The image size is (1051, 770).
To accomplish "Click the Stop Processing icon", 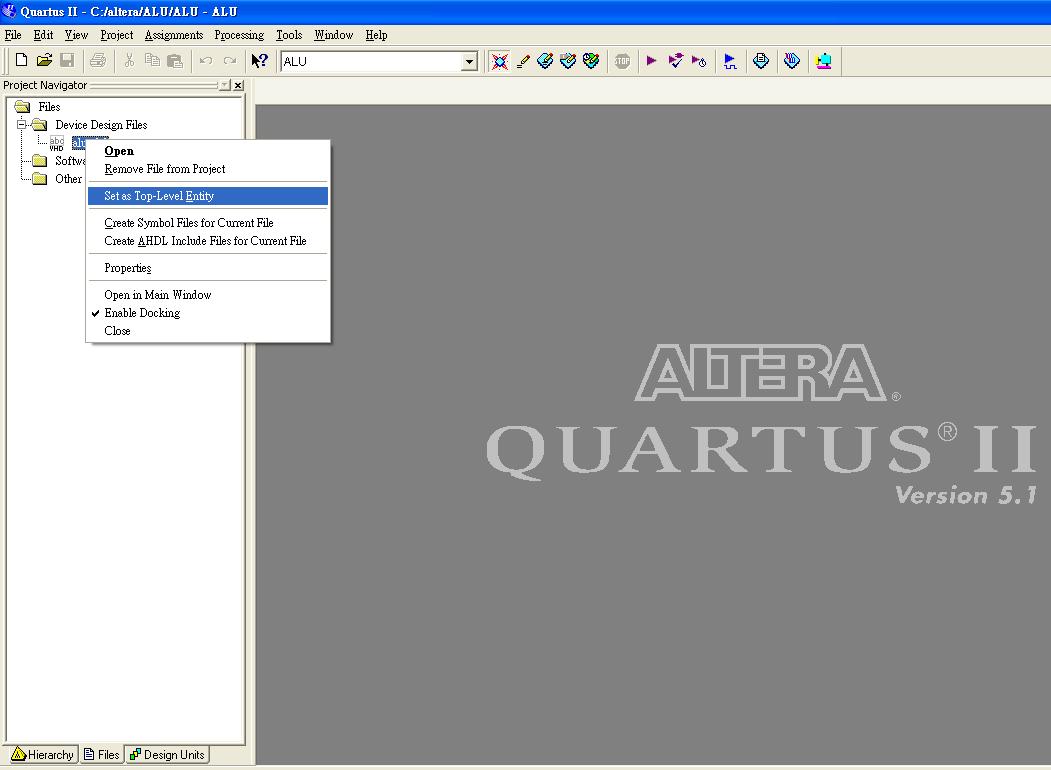I will pos(622,61).
